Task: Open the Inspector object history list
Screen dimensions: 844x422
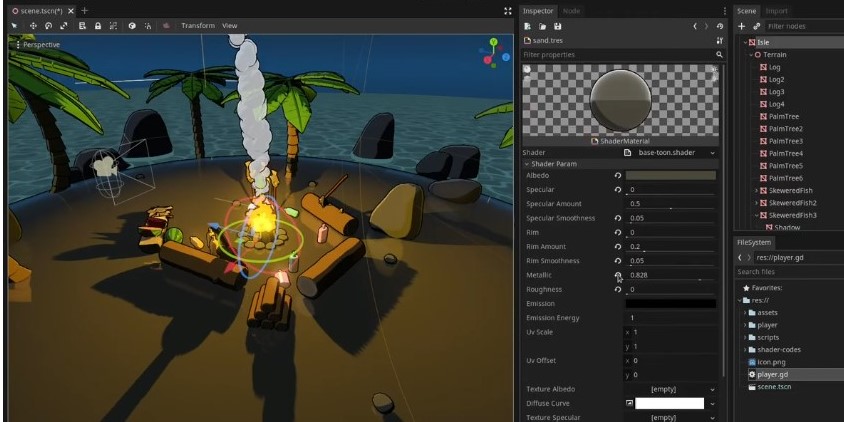Action: (x=720, y=26)
